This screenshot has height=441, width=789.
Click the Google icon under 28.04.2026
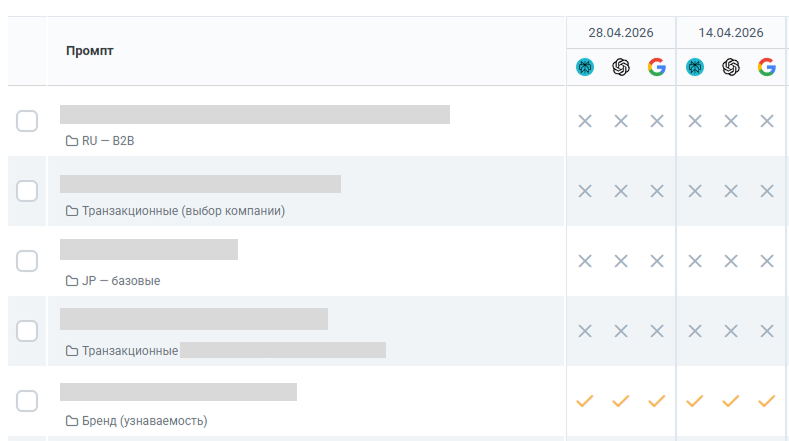[x=657, y=67]
